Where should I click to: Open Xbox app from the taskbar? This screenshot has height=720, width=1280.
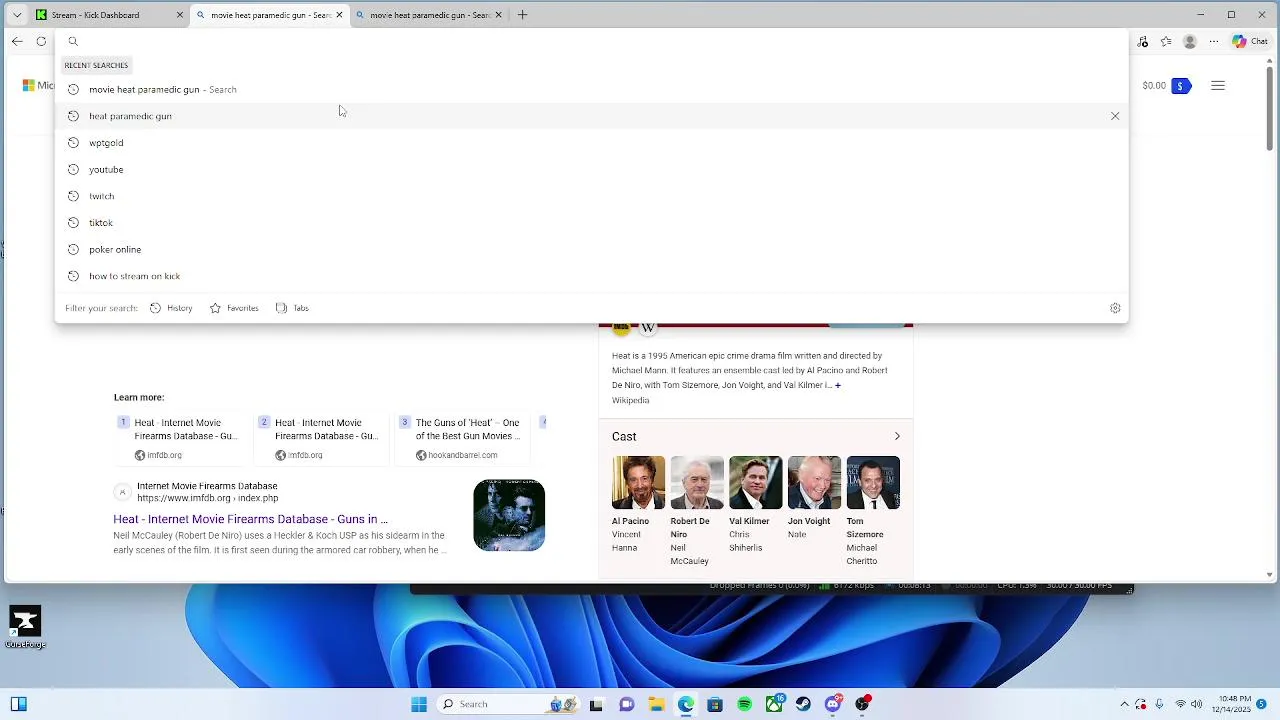tap(775, 704)
